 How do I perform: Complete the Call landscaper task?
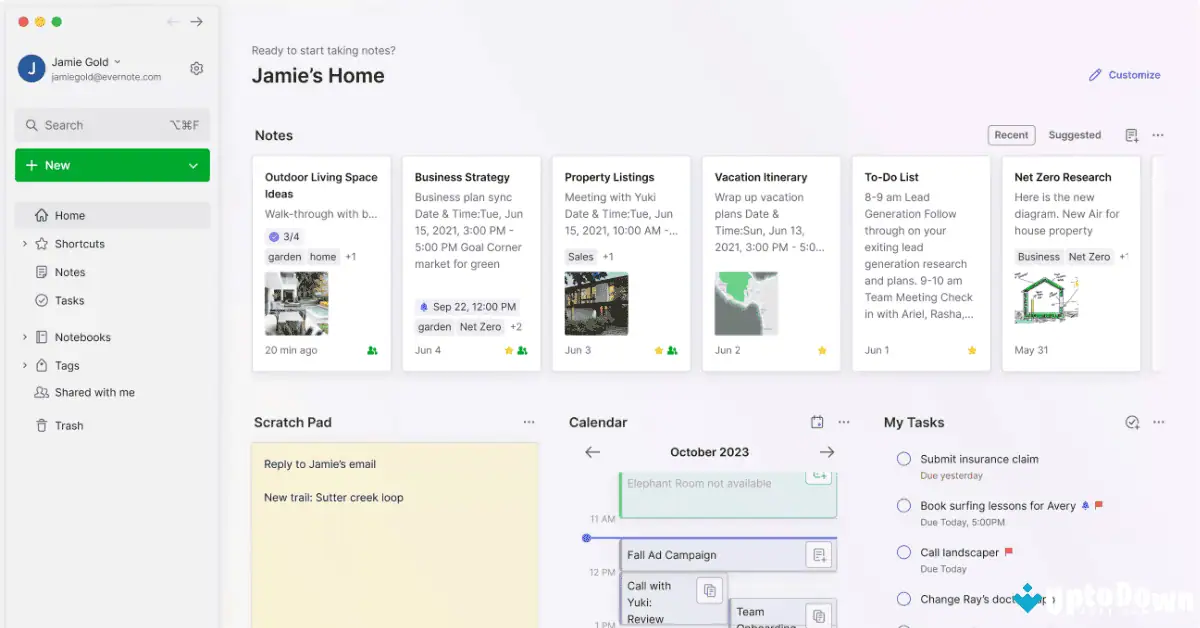(903, 552)
